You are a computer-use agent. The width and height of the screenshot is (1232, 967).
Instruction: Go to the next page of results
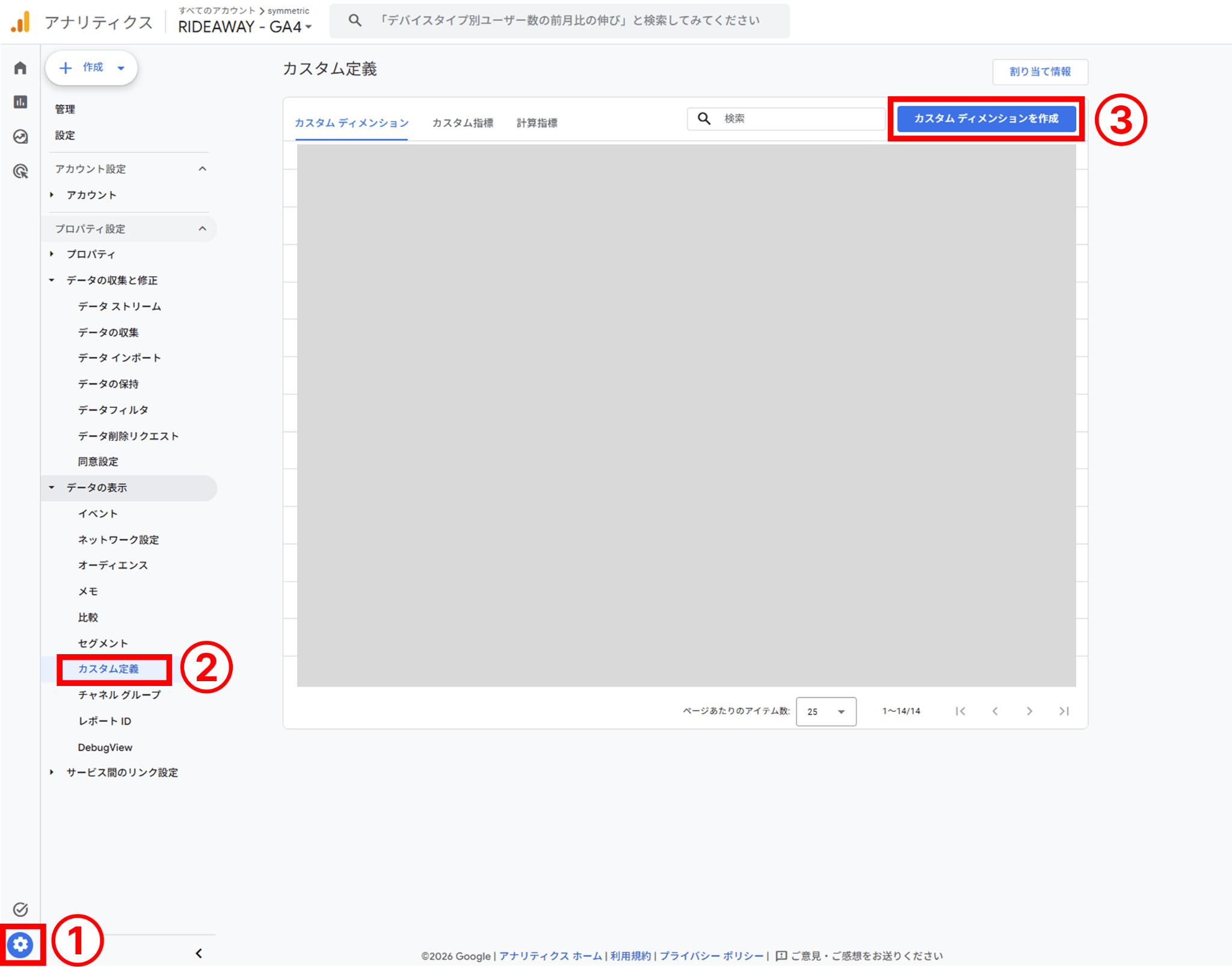pyautogui.click(x=1029, y=711)
